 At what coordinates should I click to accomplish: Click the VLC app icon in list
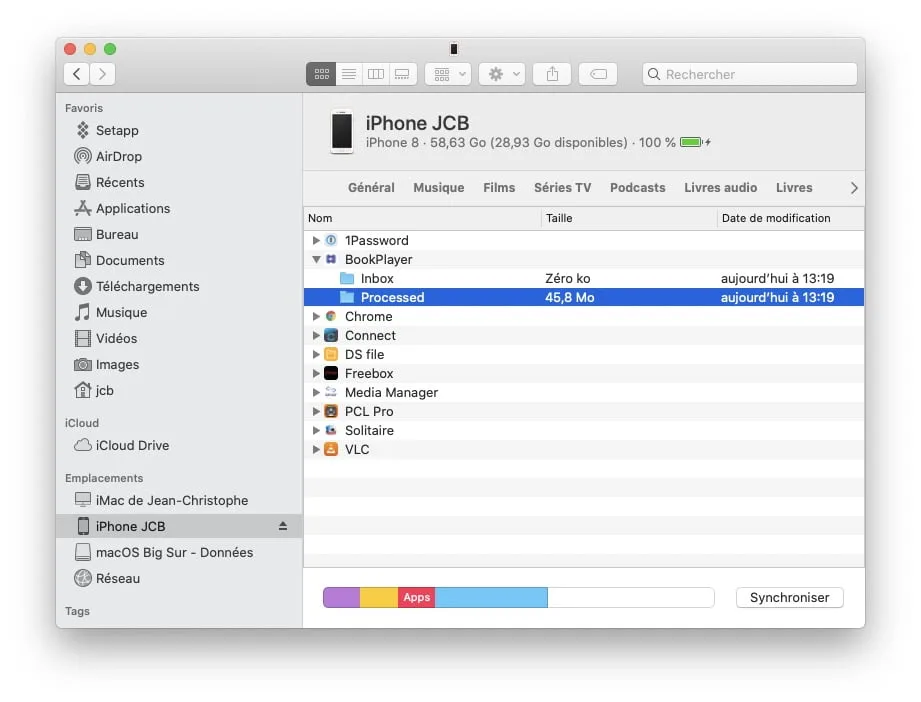[x=331, y=449]
